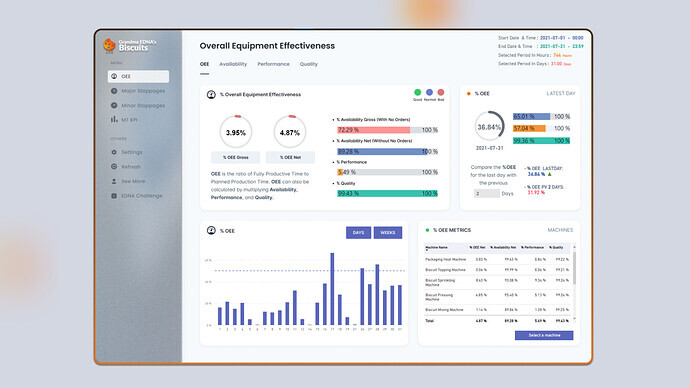Click gauge icon beside % Overall Equipment Effectiveness

click(211, 94)
